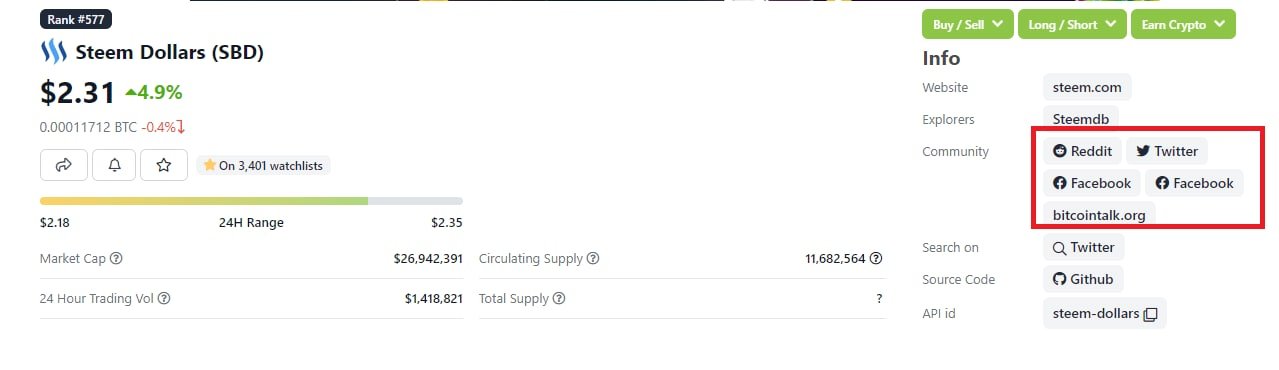Expand the Buy / Sell dropdown
This screenshot has height=370, width=1279.
click(968, 24)
